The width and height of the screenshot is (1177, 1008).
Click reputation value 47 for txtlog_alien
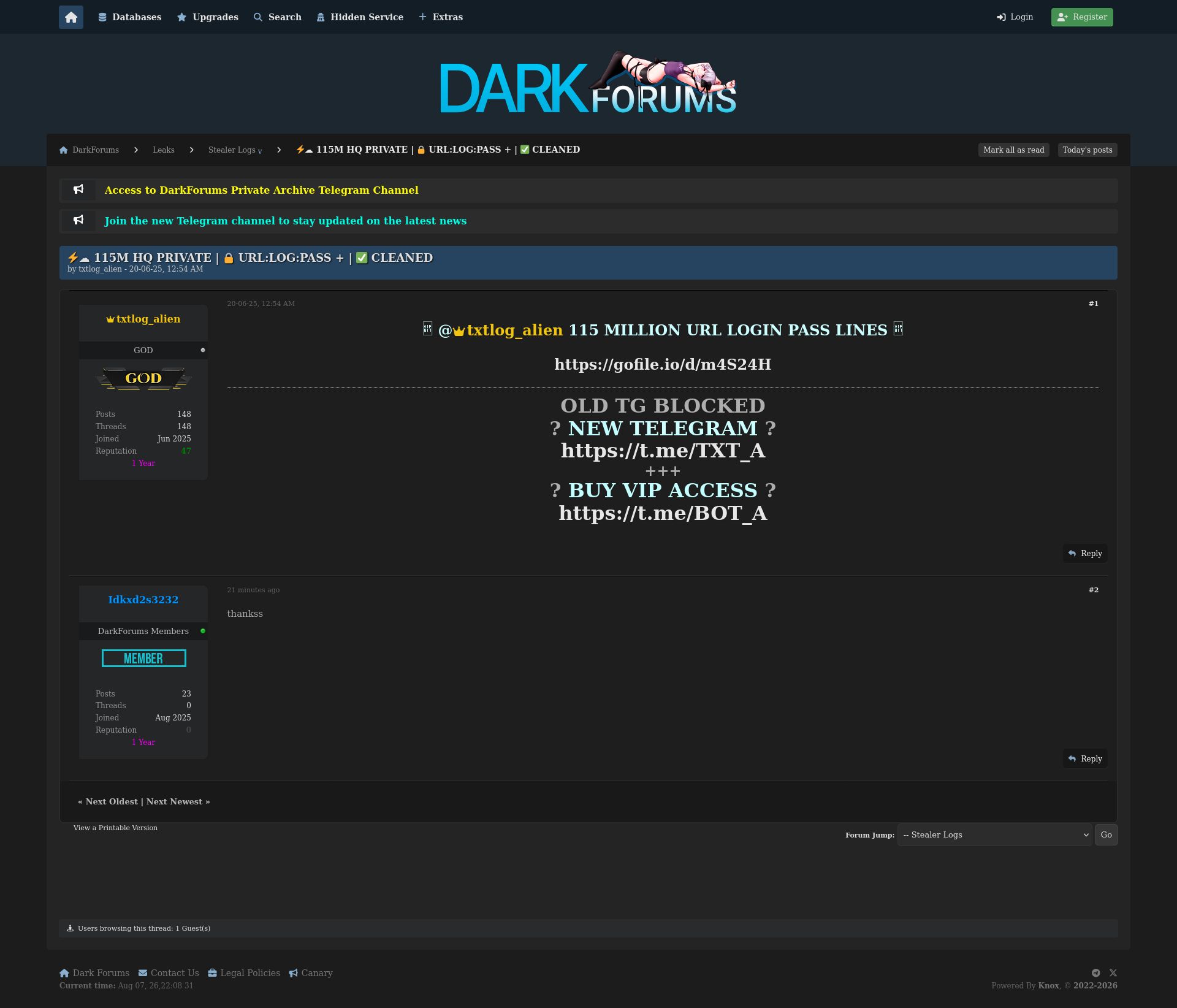pyautogui.click(x=186, y=451)
